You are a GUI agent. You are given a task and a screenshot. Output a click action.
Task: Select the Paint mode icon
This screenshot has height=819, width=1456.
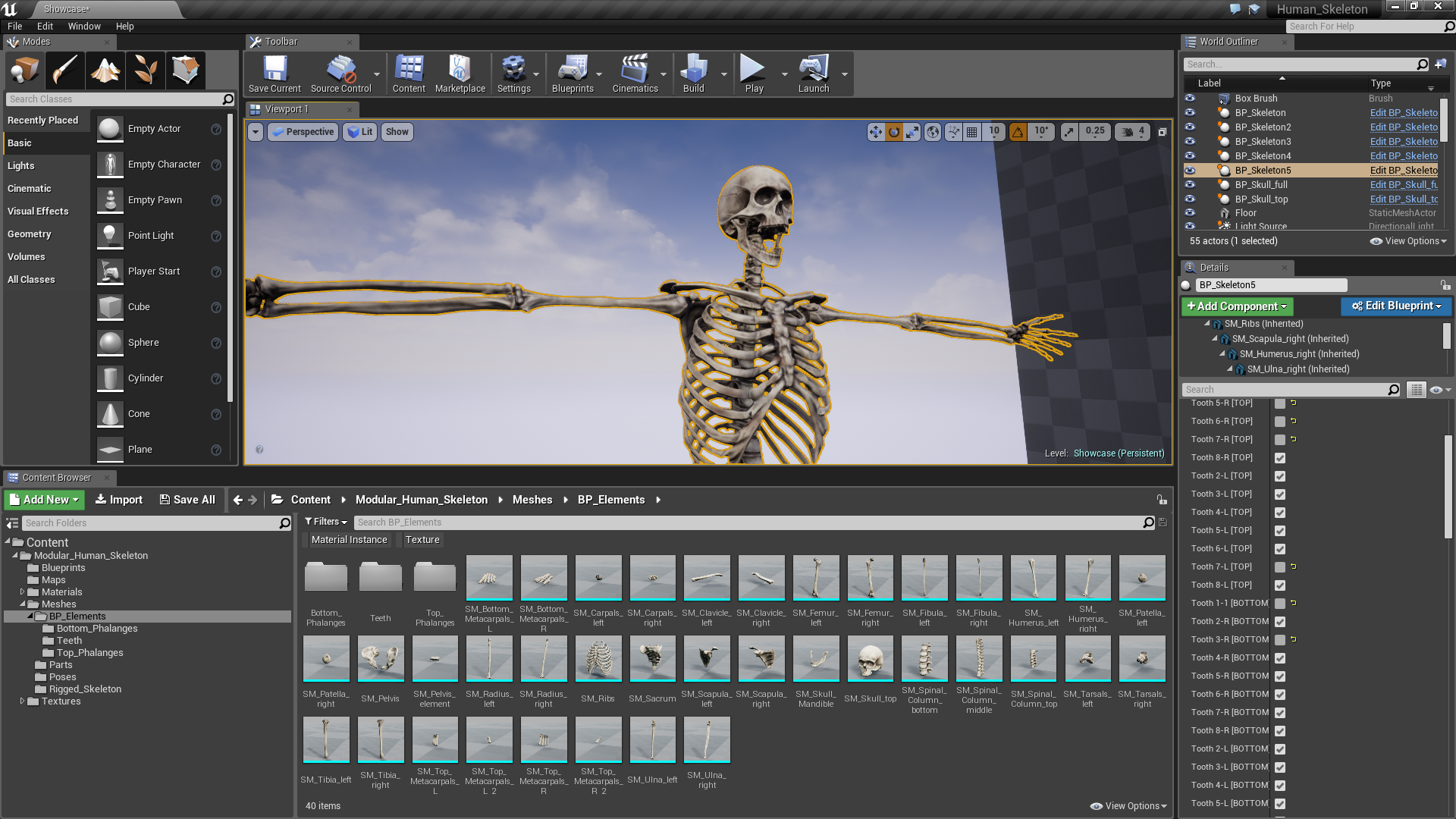(x=64, y=70)
